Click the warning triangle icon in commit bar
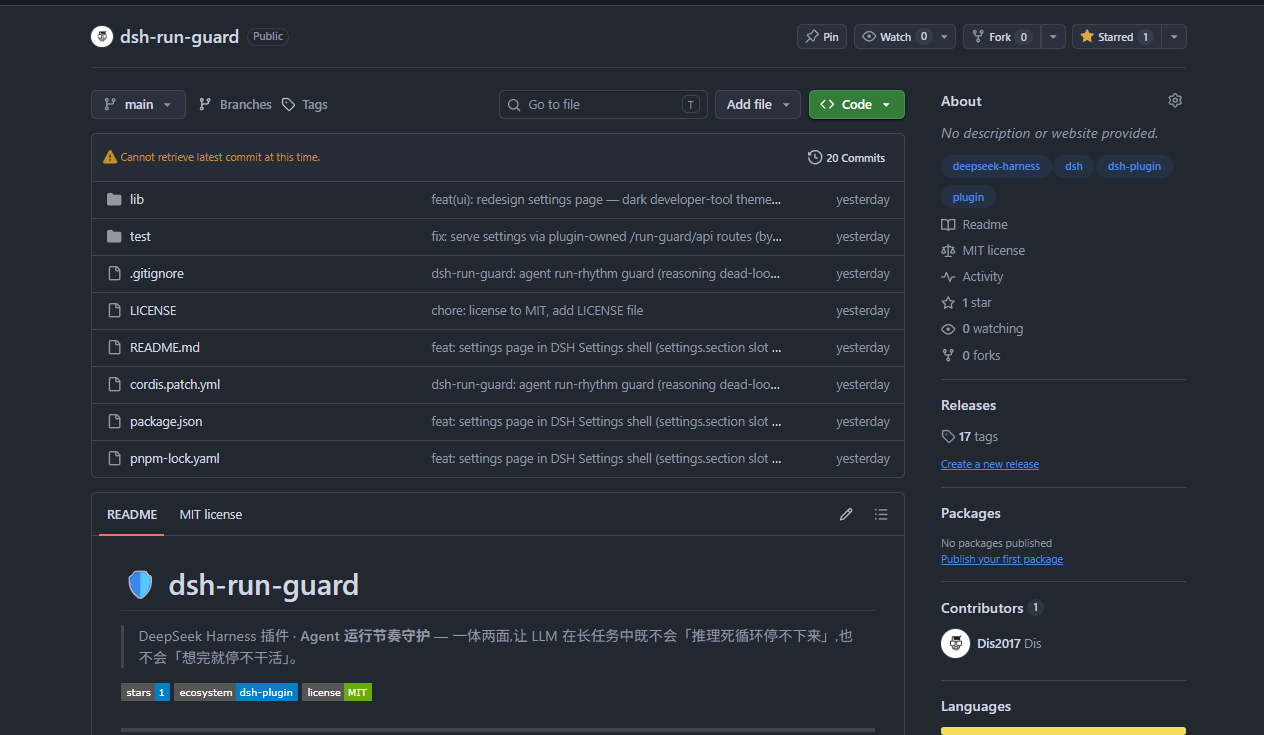Image resolution: width=1264 pixels, height=735 pixels. [110, 158]
